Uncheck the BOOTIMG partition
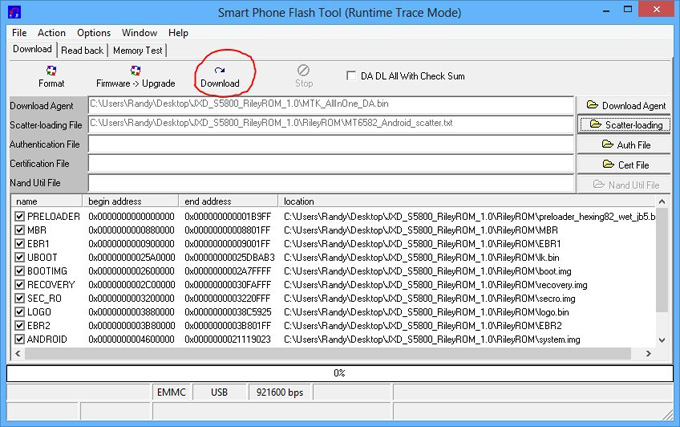Viewport: 680px width, 427px height. pyautogui.click(x=20, y=271)
